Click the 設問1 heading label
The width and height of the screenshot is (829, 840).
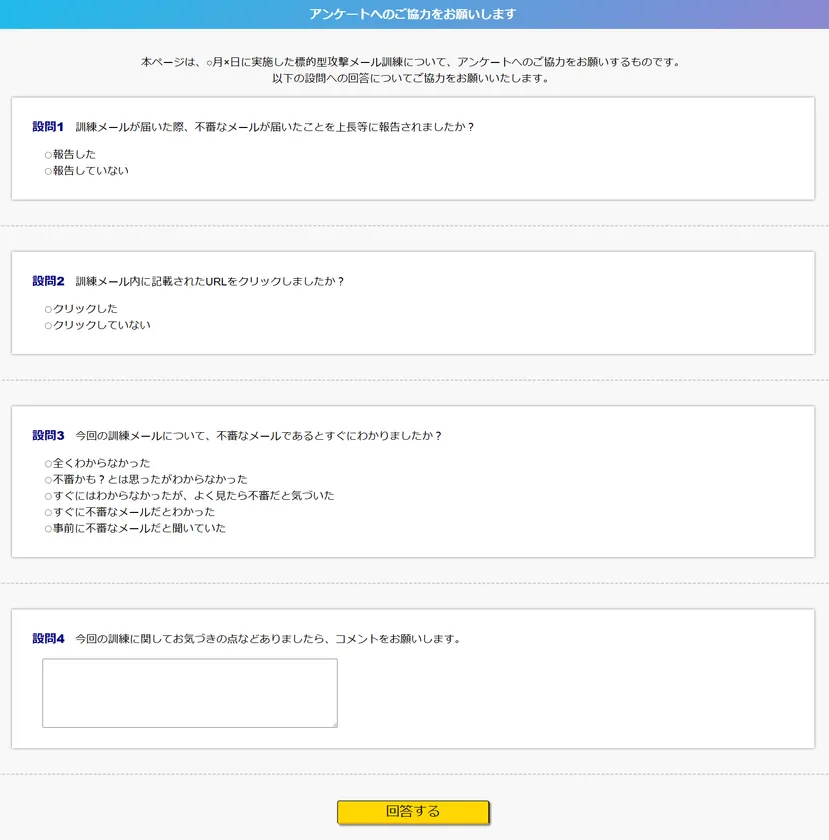[x=48, y=126]
